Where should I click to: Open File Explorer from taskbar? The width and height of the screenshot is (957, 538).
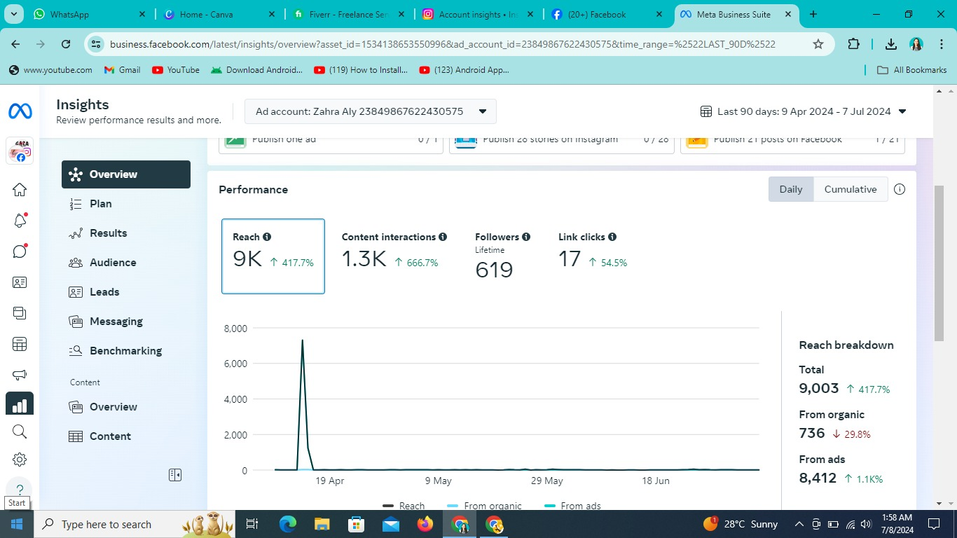click(322, 524)
